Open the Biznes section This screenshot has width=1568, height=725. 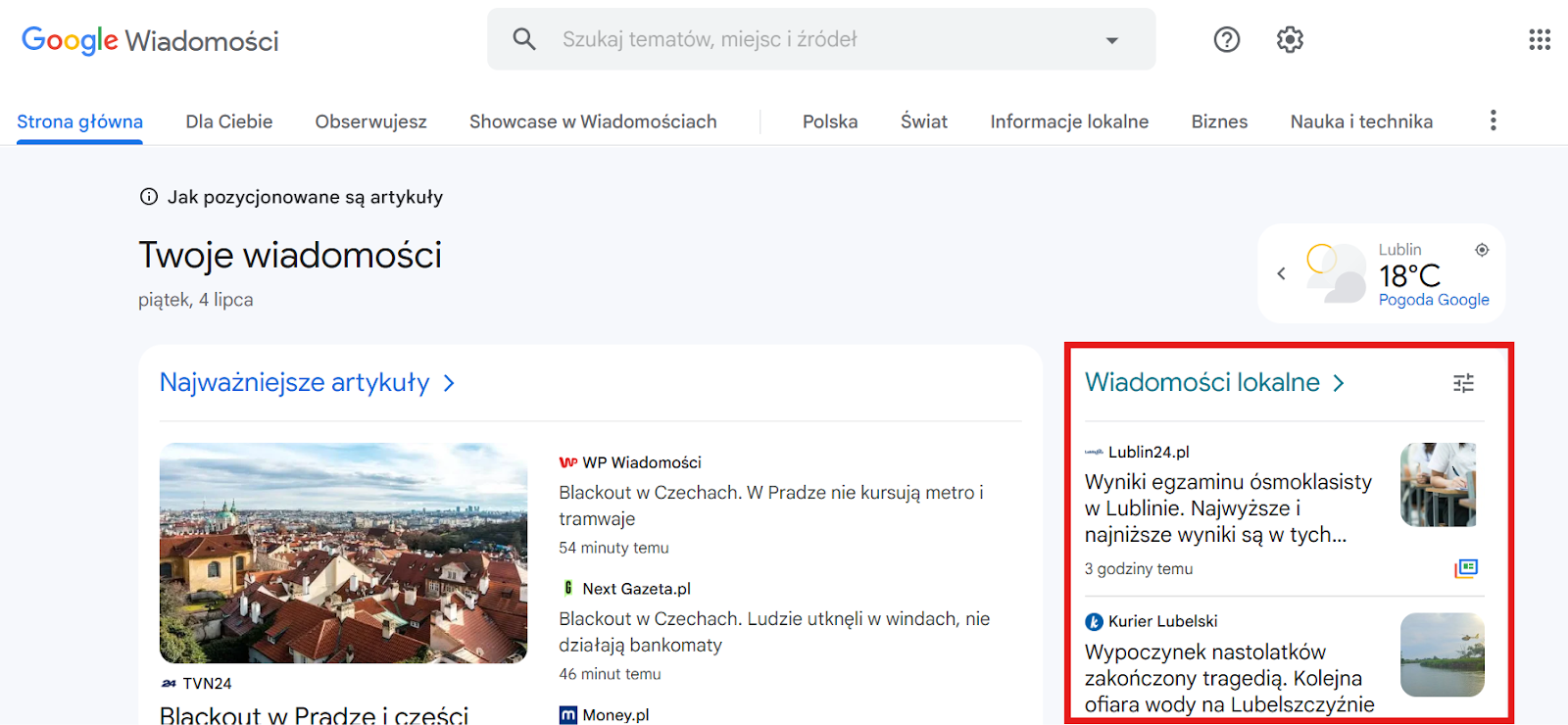pos(1219,121)
